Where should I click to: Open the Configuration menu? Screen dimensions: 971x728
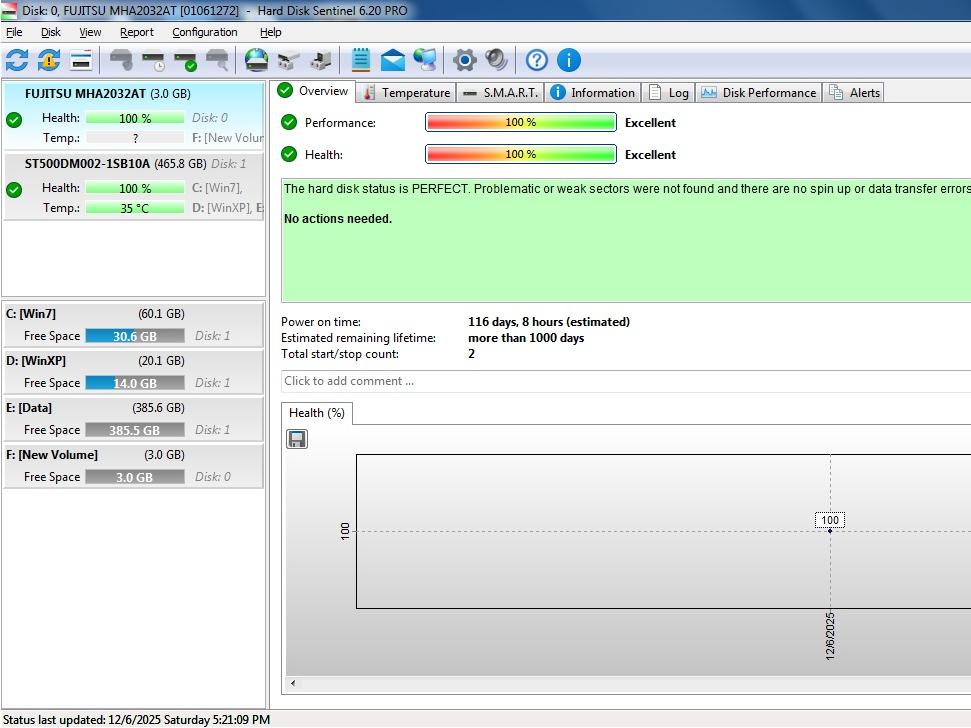204,32
